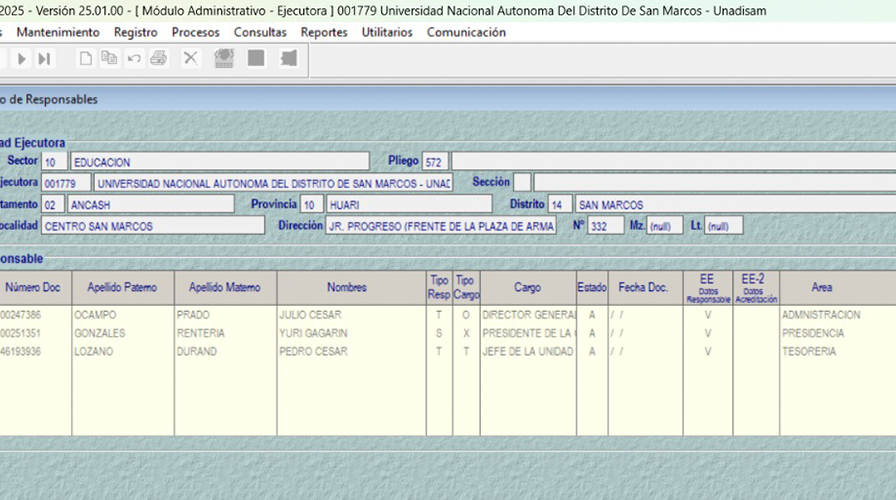Image resolution: width=896 pixels, height=500 pixels.
Task: Click the SAN MARCOS district field
Action: pos(736,205)
